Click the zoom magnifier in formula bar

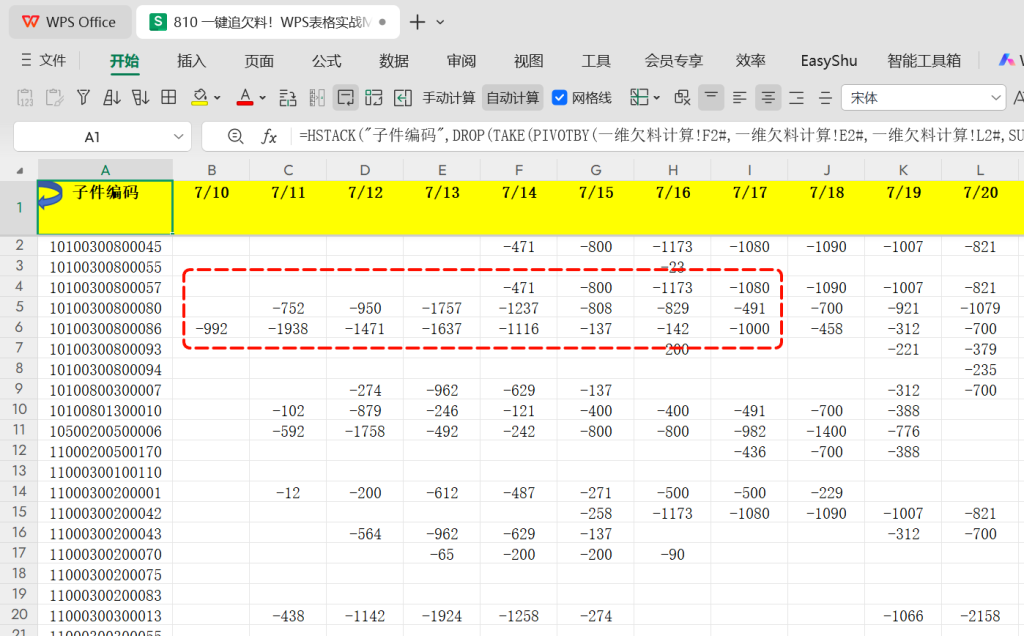tap(235, 136)
